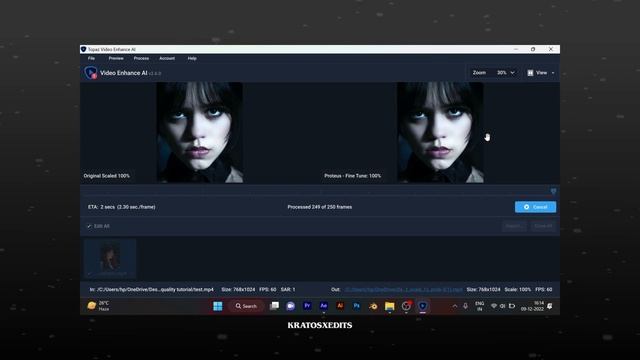Switch to Adobe After Effects in taskbar

(324, 306)
